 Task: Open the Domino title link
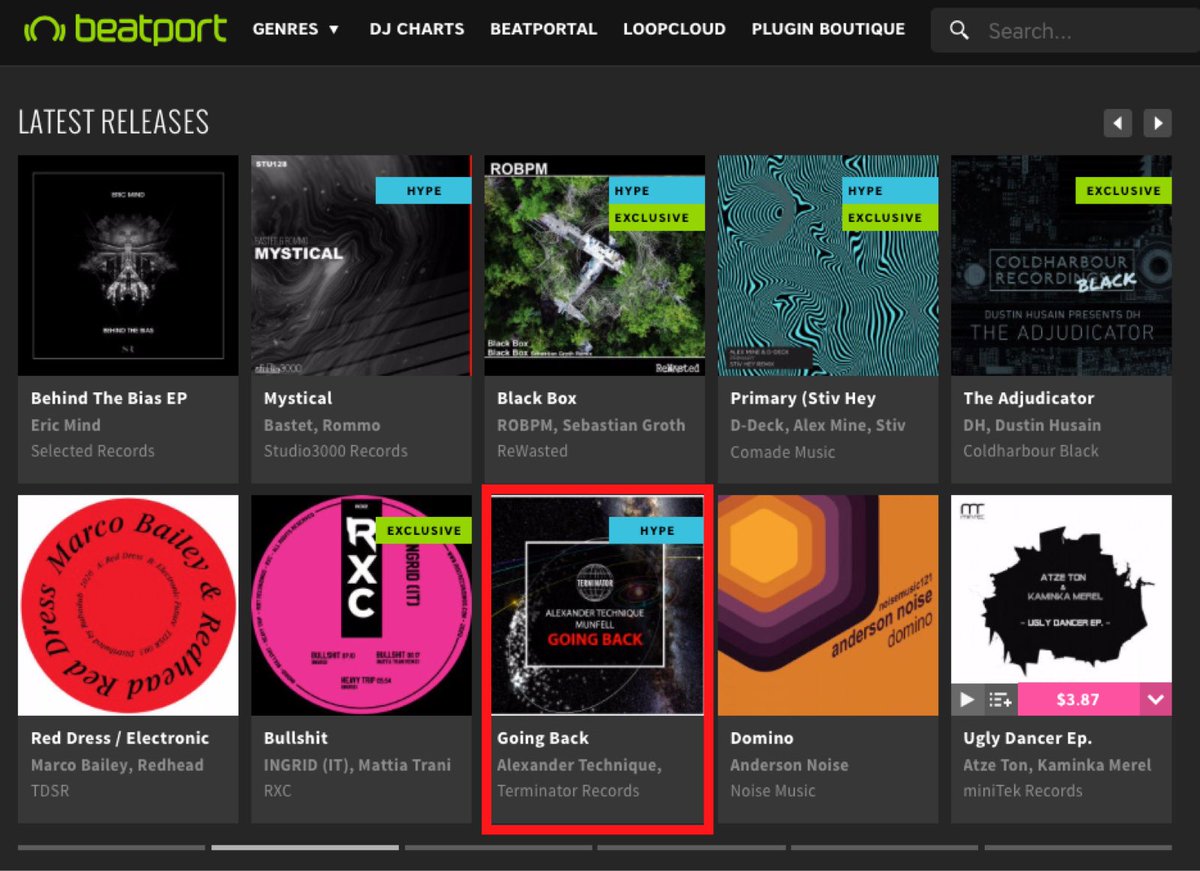pyautogui.click(x=762, y=738)
